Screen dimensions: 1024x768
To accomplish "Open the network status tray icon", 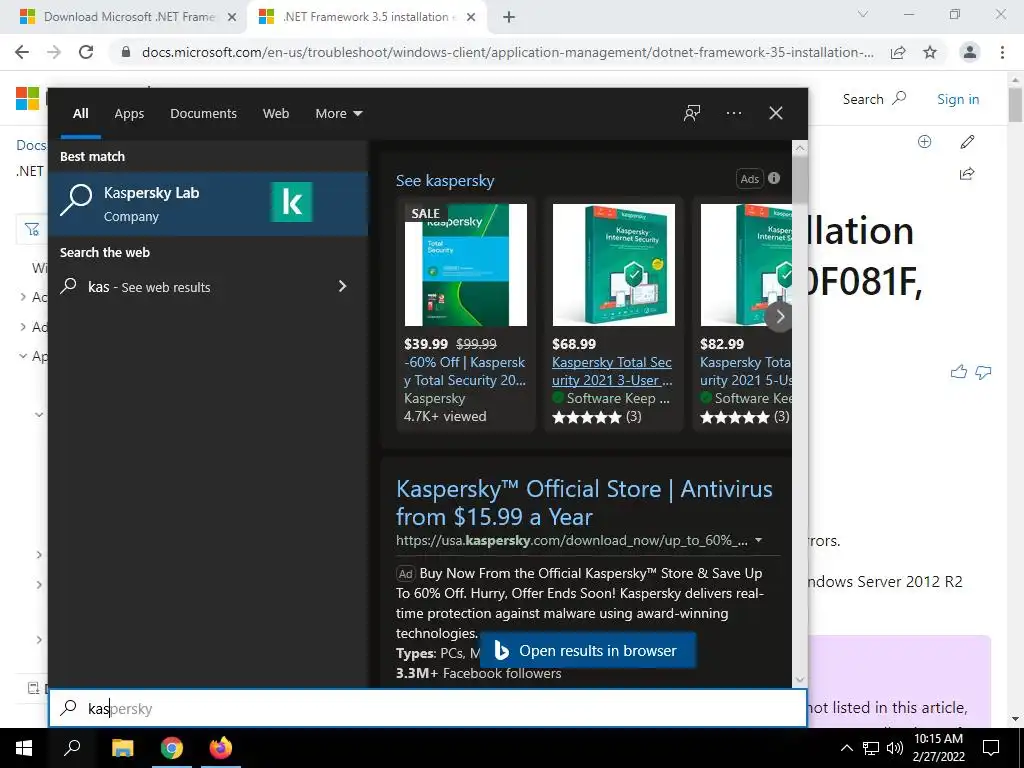I will click(871, 748).
